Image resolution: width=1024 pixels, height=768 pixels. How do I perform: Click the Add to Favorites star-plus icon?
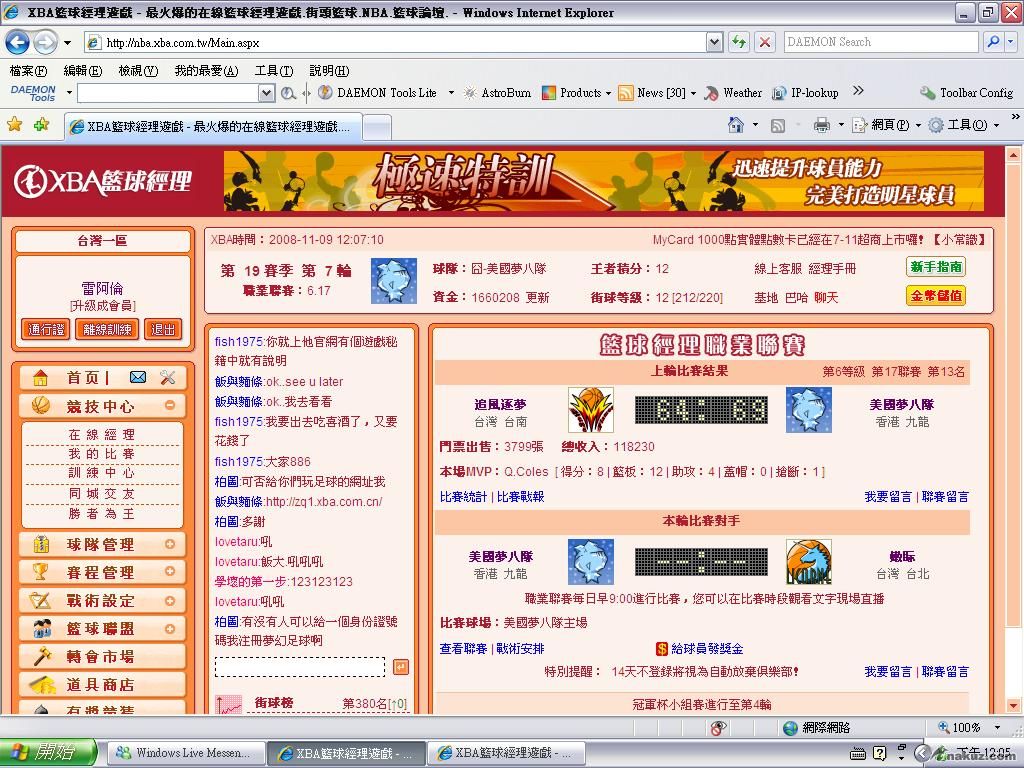click(41, 124)
